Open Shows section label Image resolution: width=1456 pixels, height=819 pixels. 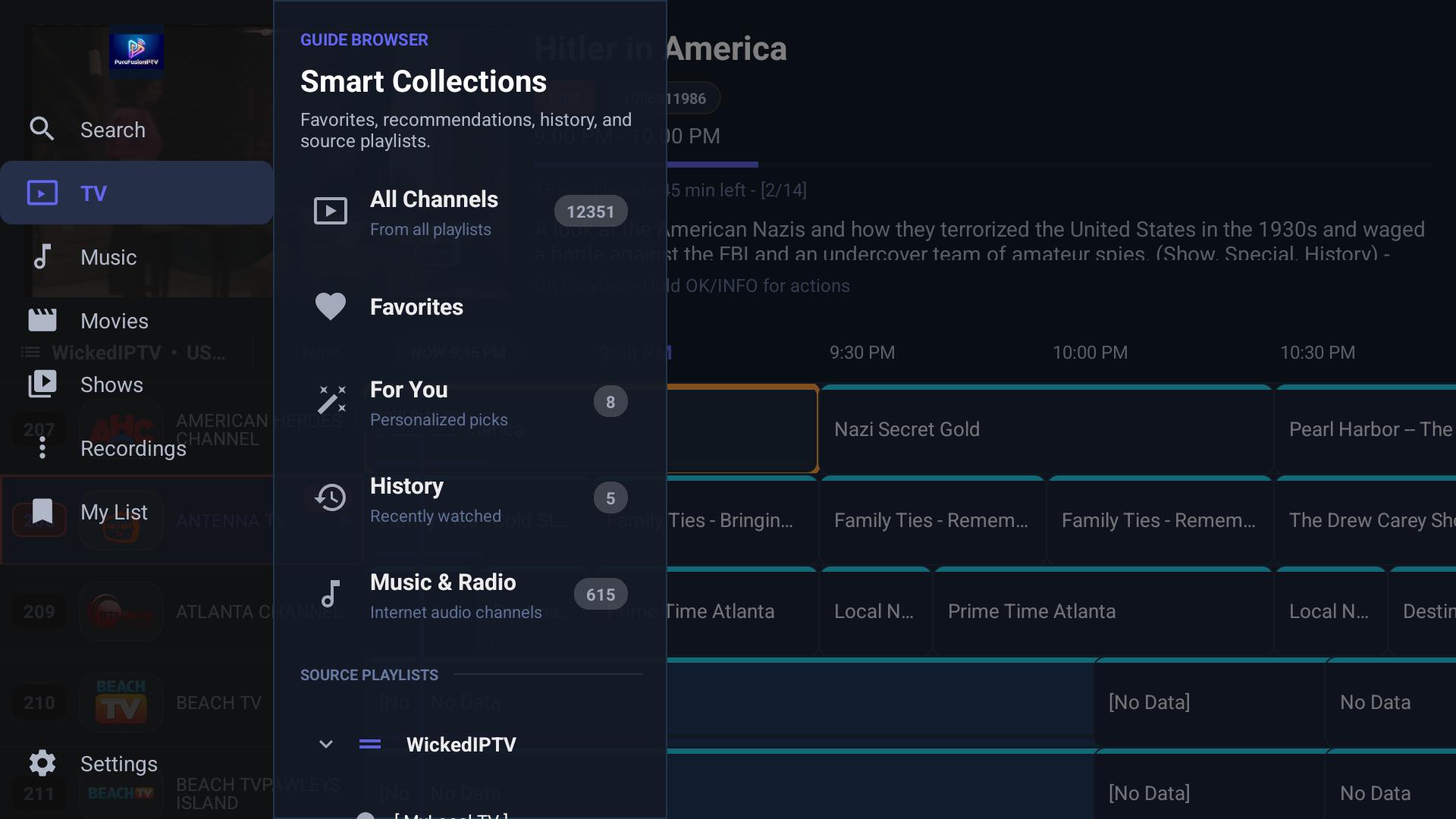(x=111, y=385)
